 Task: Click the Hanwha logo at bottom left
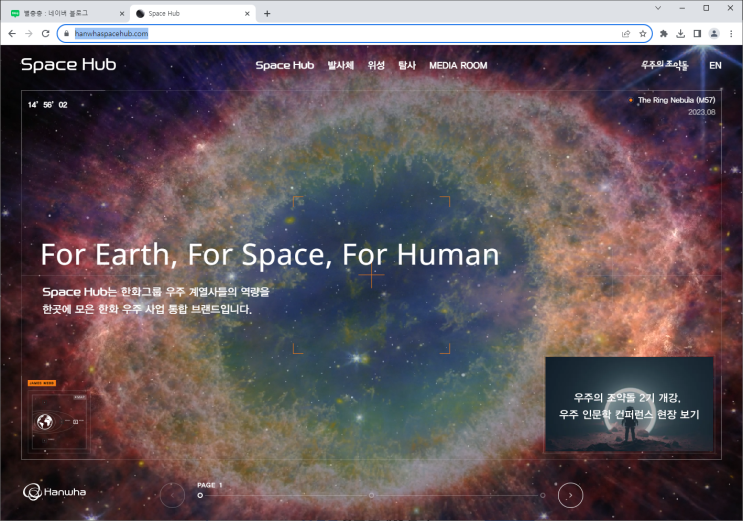click(54, 492)
